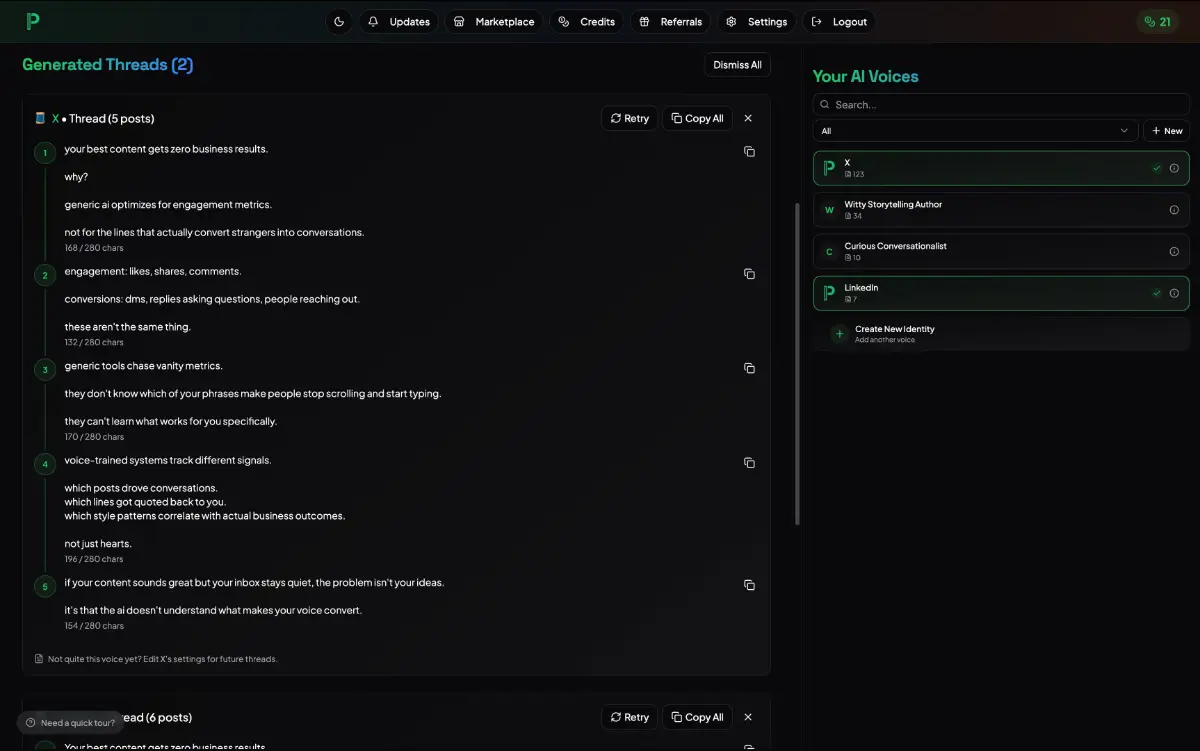This screenshot has height=751, width=1200.
Task: Toggle dark mode moon icon
Action: click(339, 22)
